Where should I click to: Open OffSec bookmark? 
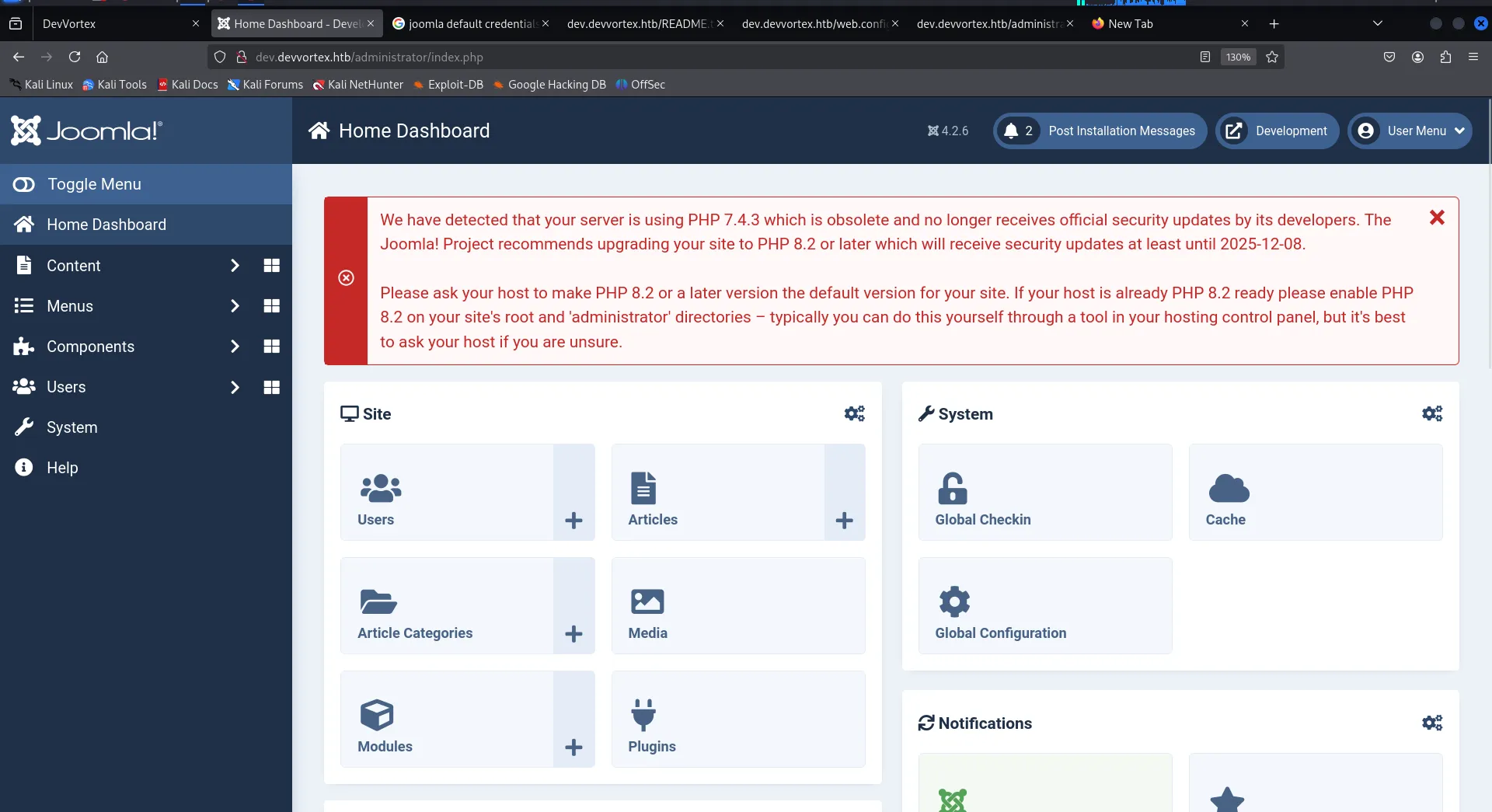coord(640,85)
